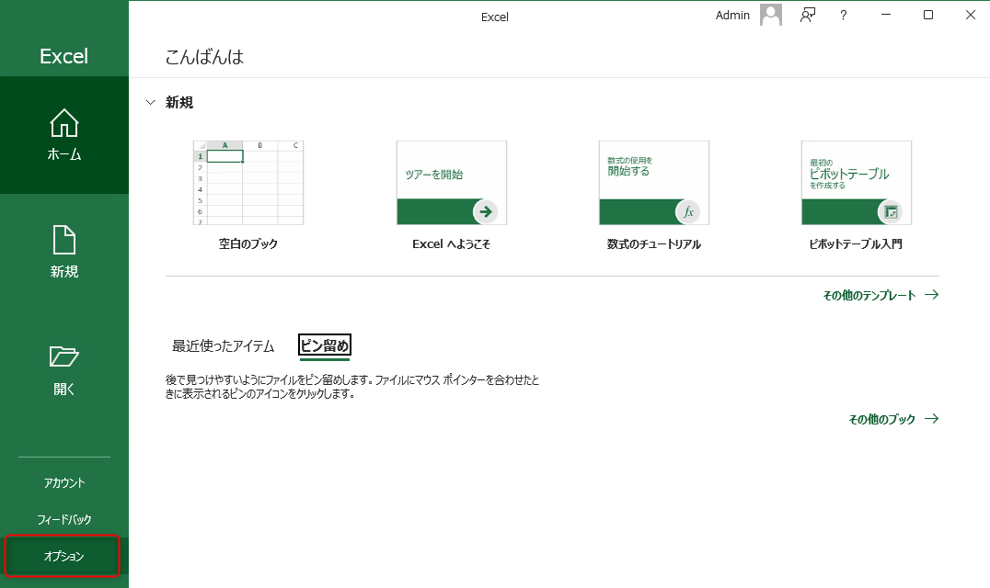990x588 pixels.
Task: Create 空白のブック blank workbook
Action: pos(248,183)
